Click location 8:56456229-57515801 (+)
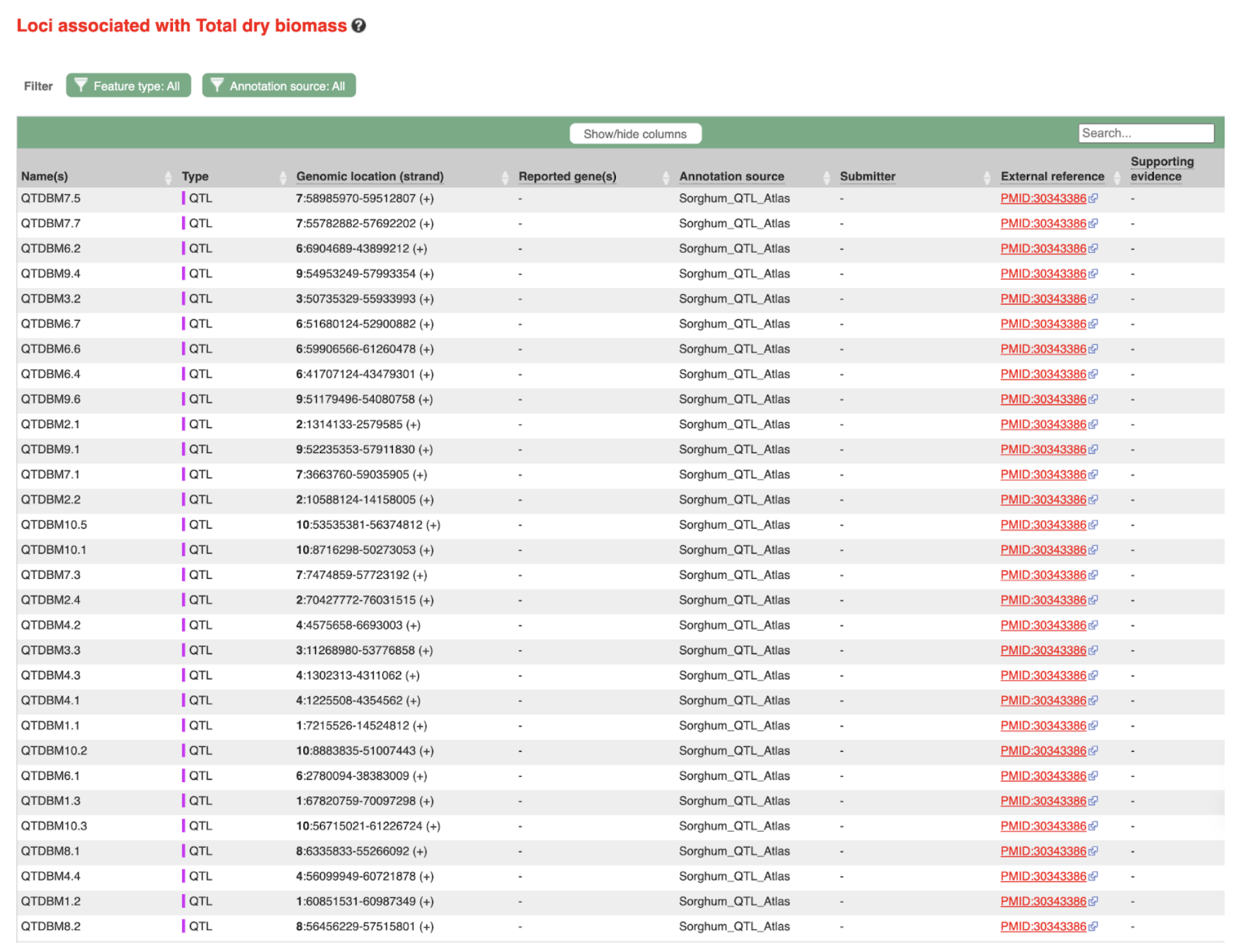Screen dimensions: 1237x952 [365, 927]
